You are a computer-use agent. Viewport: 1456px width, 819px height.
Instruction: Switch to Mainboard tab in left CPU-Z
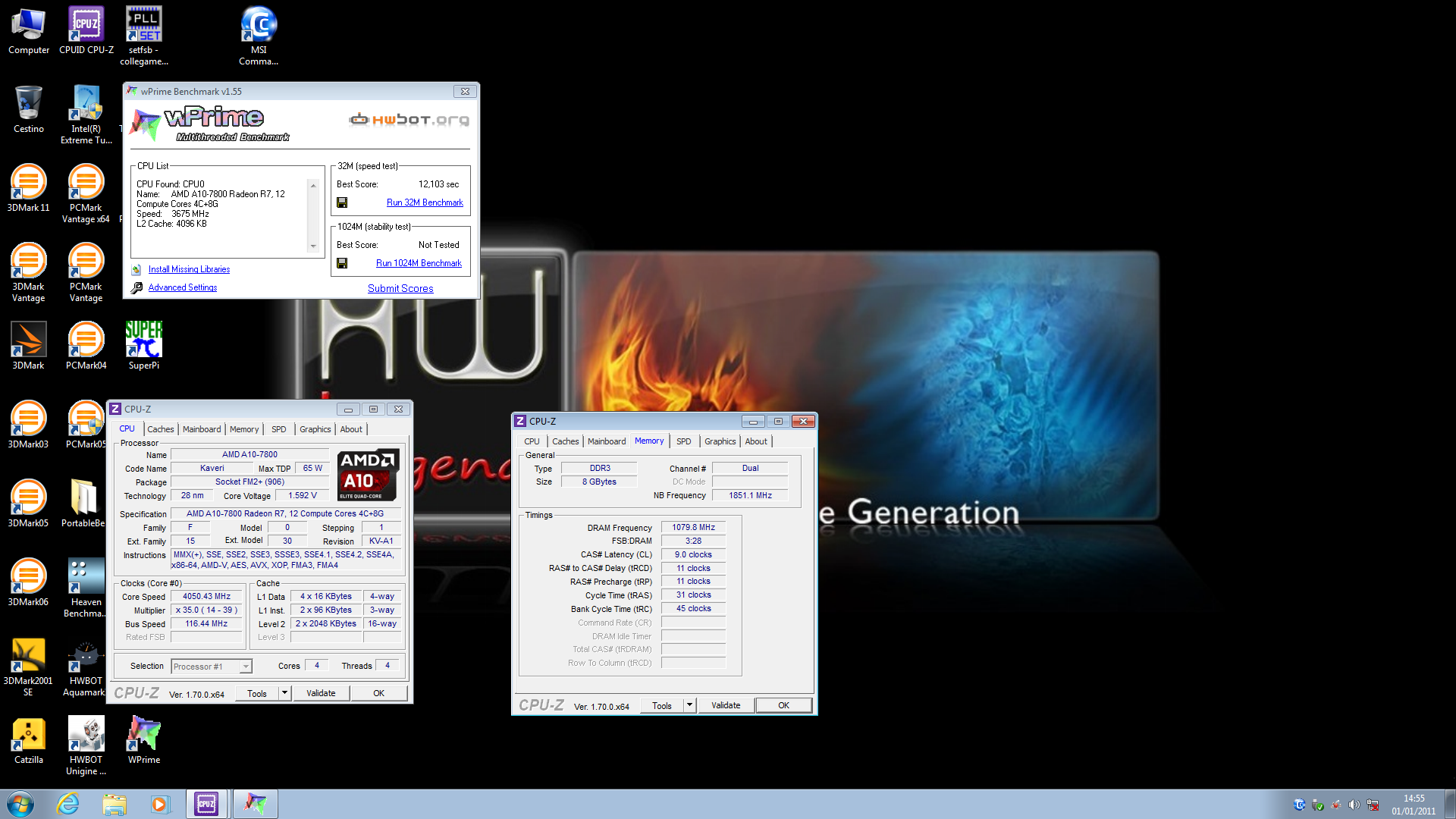click(x=202, y=429)
